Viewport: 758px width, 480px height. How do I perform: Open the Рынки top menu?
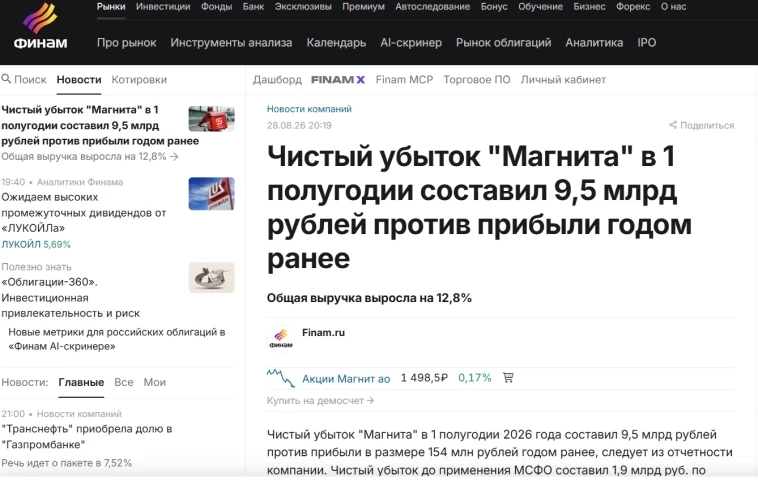coord(111,7)
